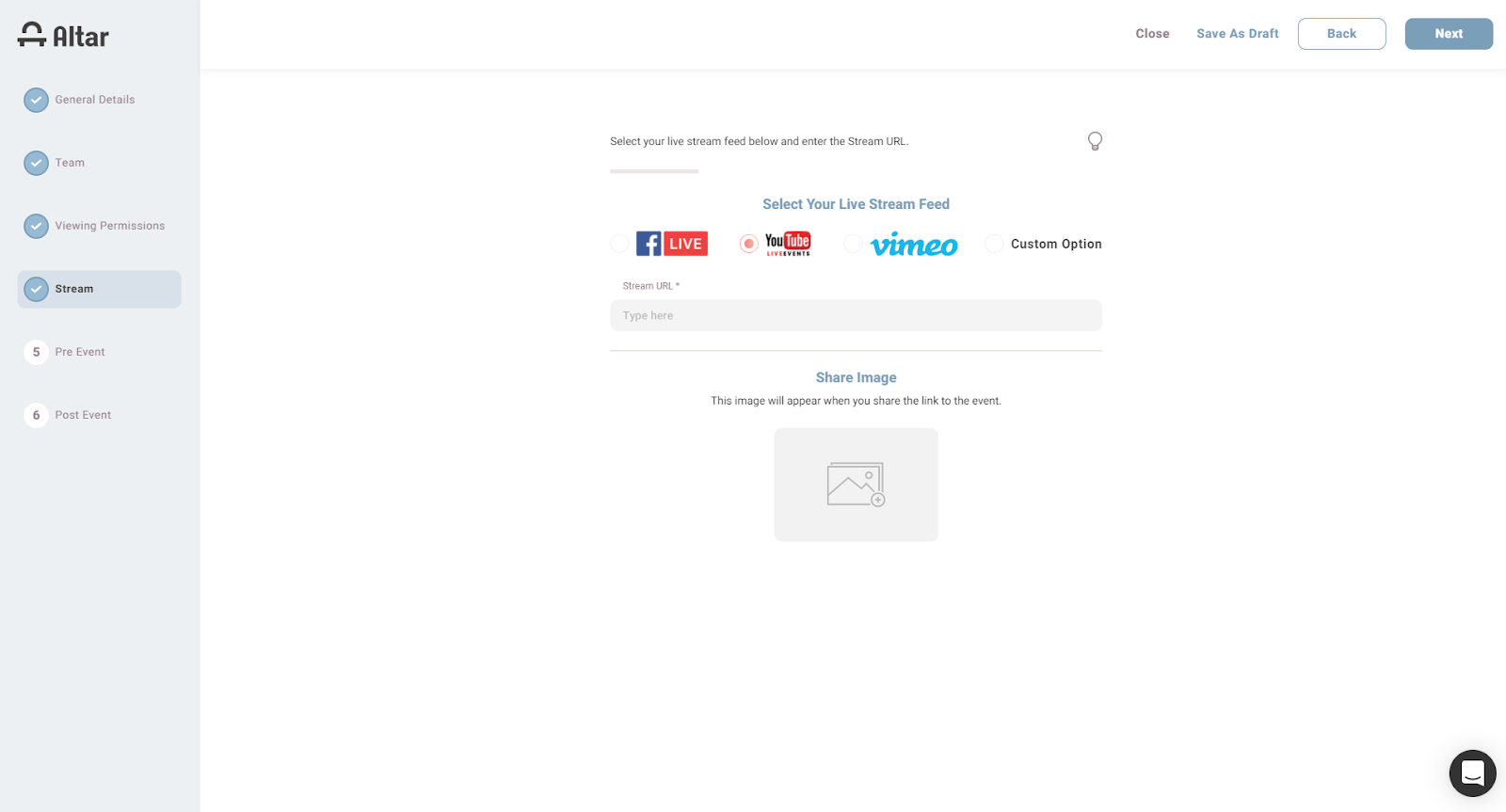The width and height of the screenshot is (1506, 812).
Task: Click the Select Your Live Stream Feed heading
Action: (x=857, y=204)
